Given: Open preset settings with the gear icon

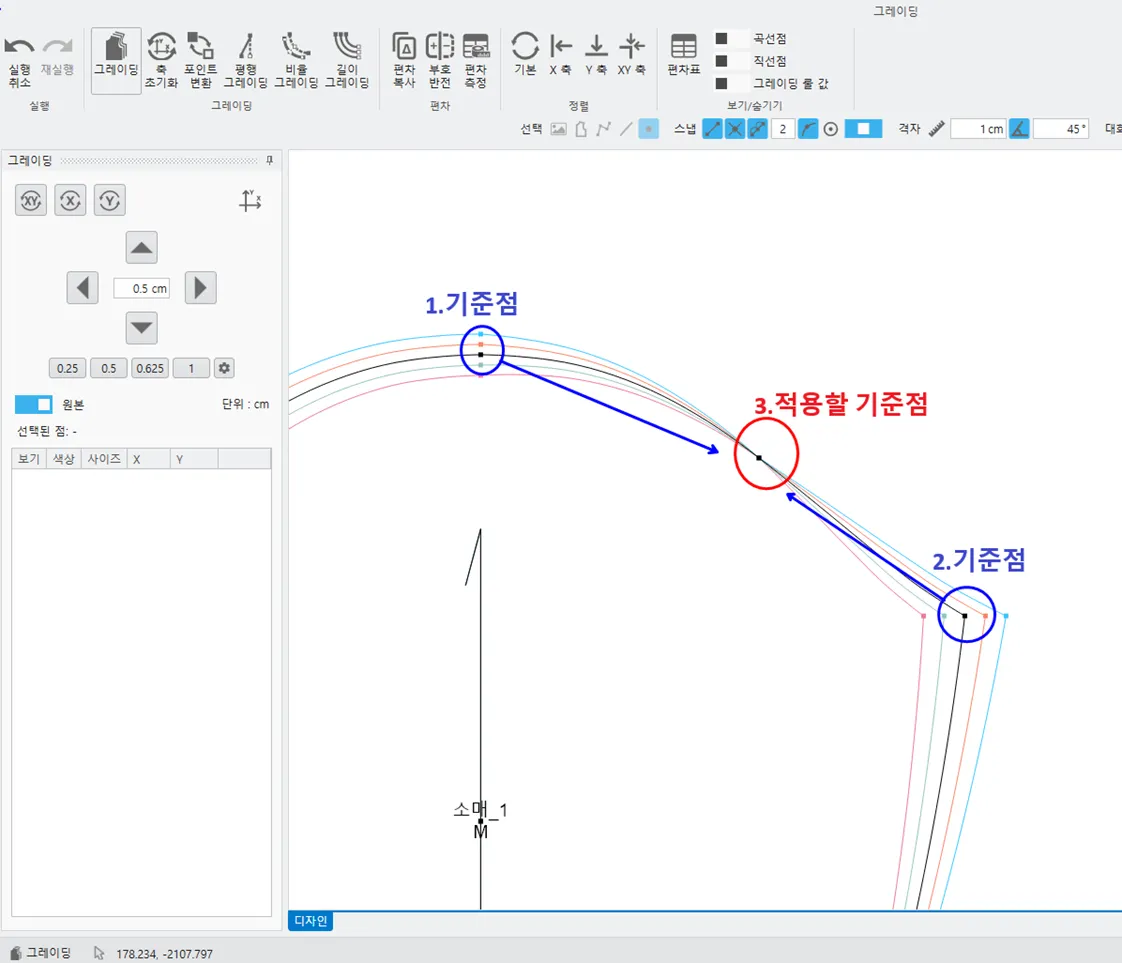Looking at the screenshot, I should point(225,368).
